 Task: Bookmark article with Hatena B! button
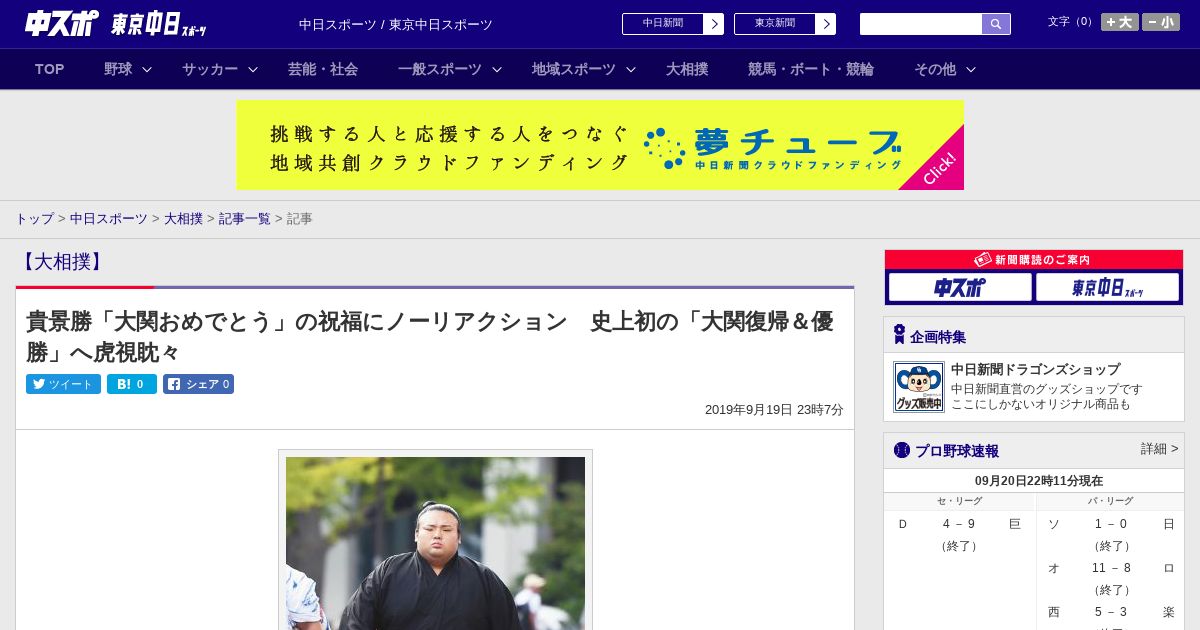point(132,384)
